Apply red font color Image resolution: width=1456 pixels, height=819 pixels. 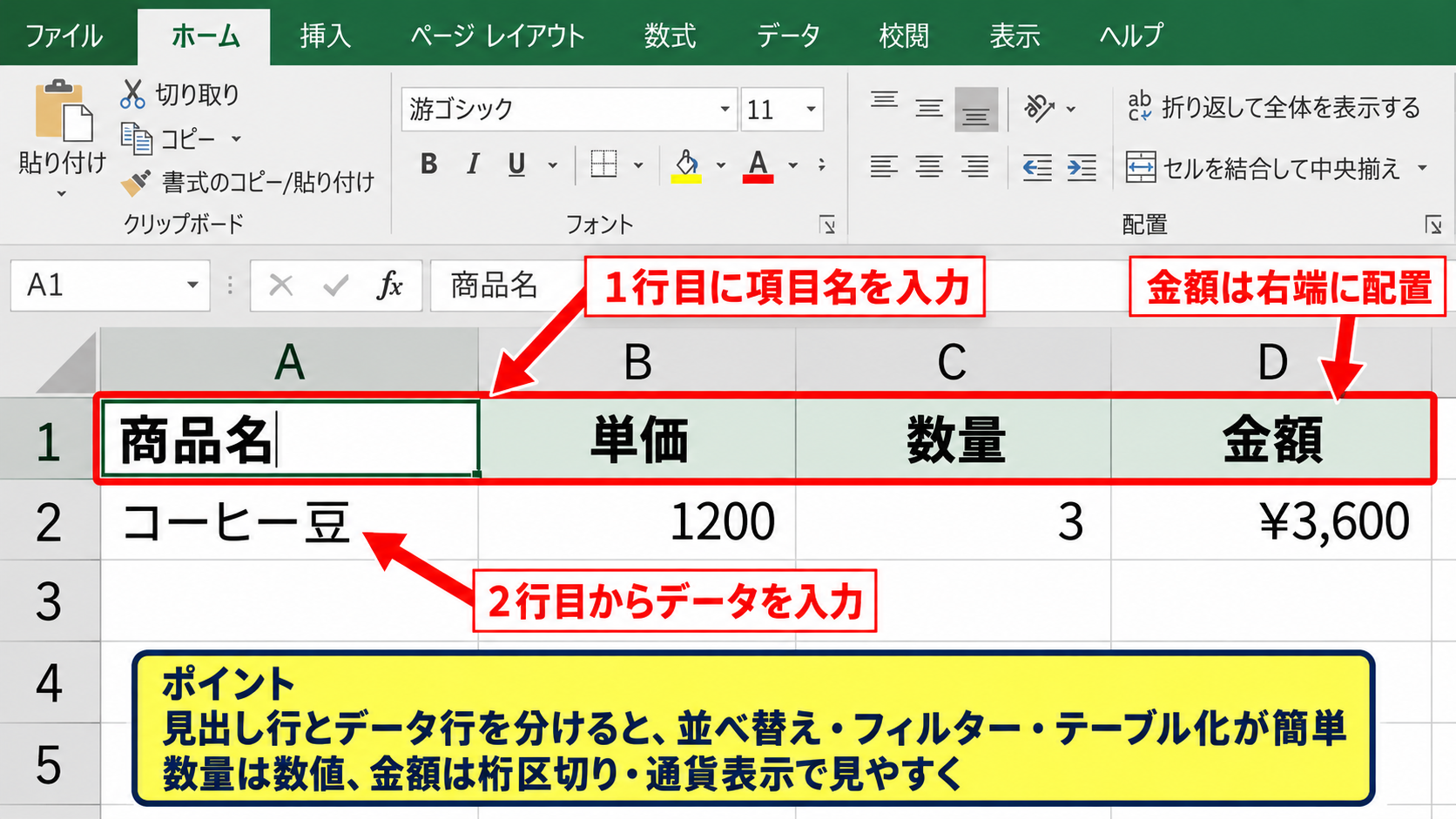click(758, 164)
